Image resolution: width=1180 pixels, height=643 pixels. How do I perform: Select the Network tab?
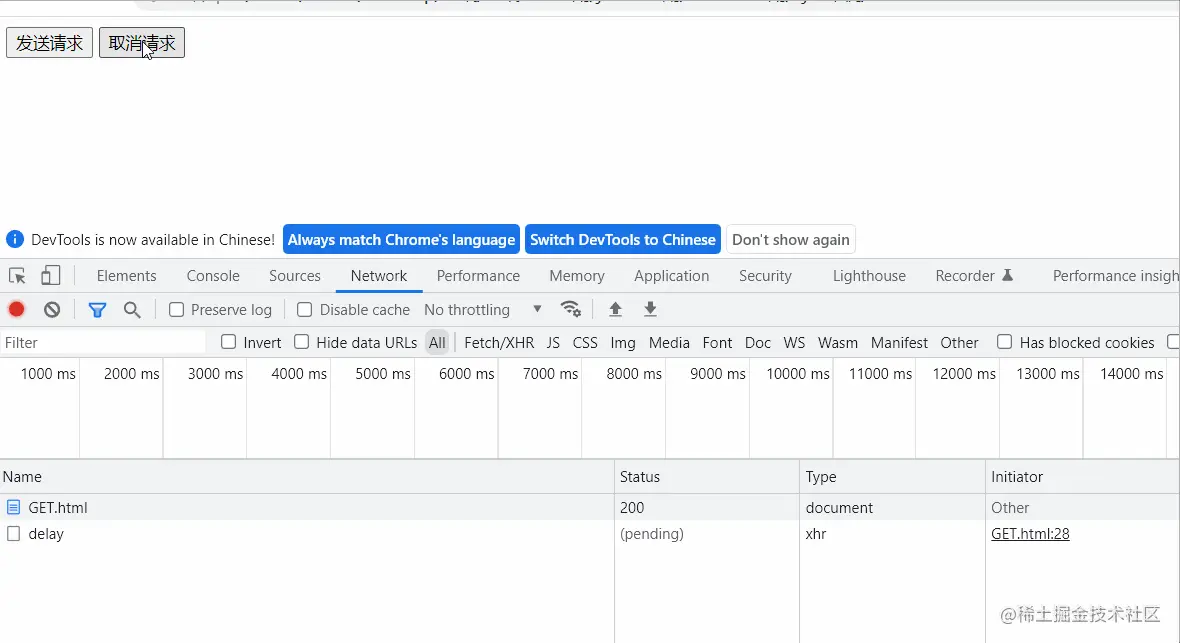379,276
